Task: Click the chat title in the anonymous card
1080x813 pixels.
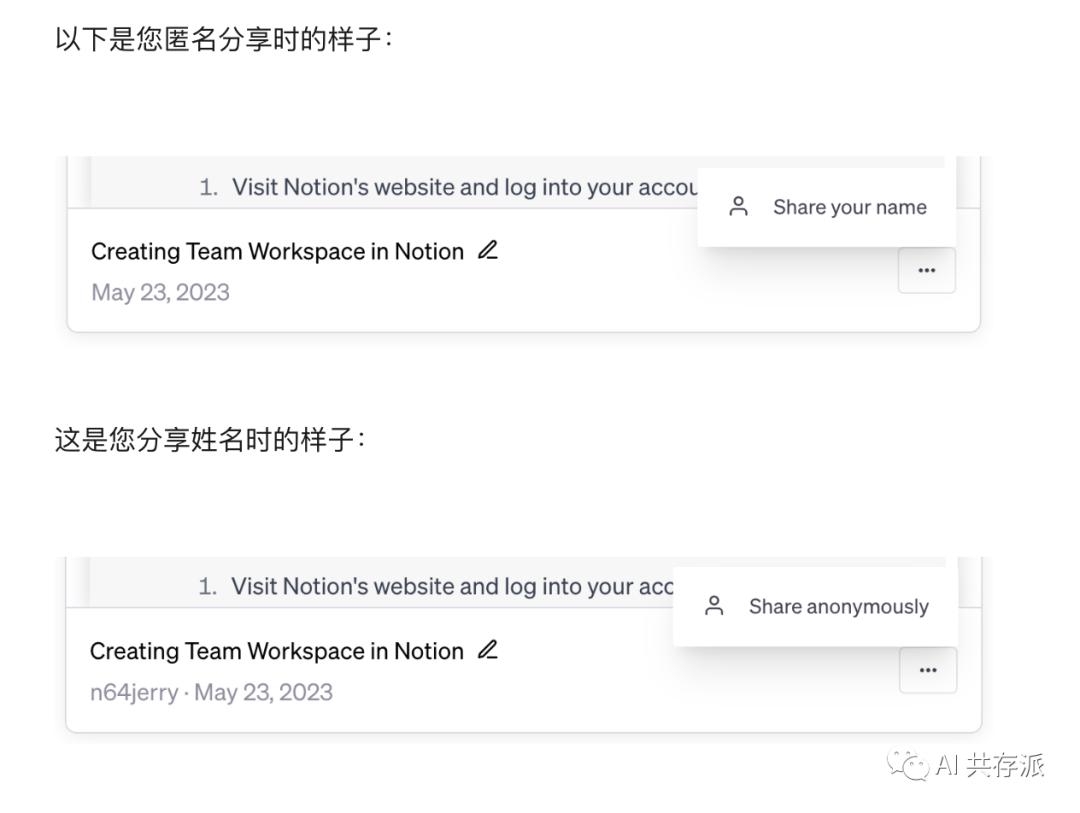Action: (277, 252)
